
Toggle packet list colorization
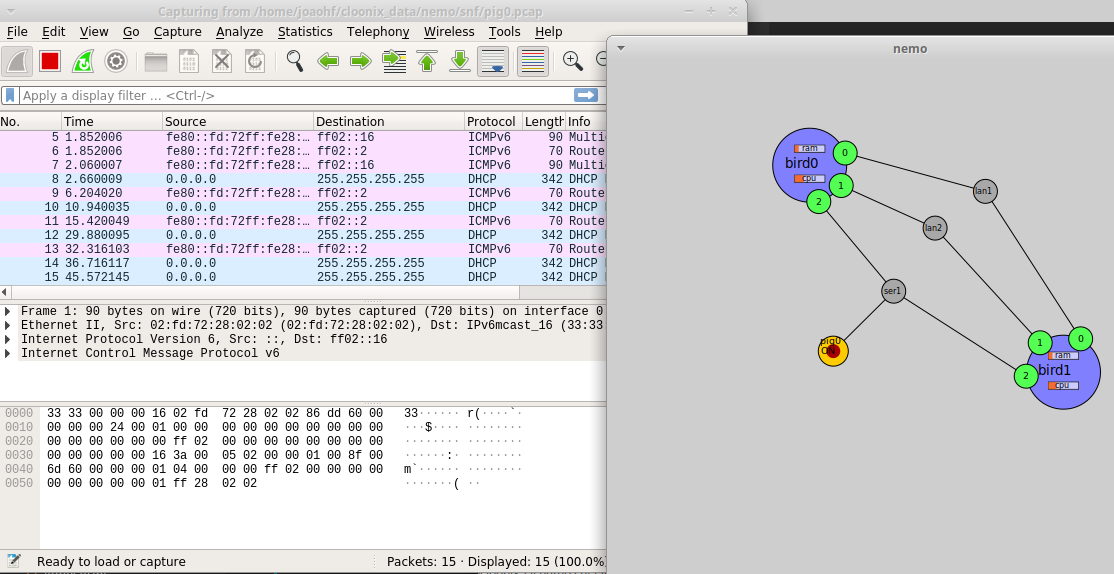point(532,61)
